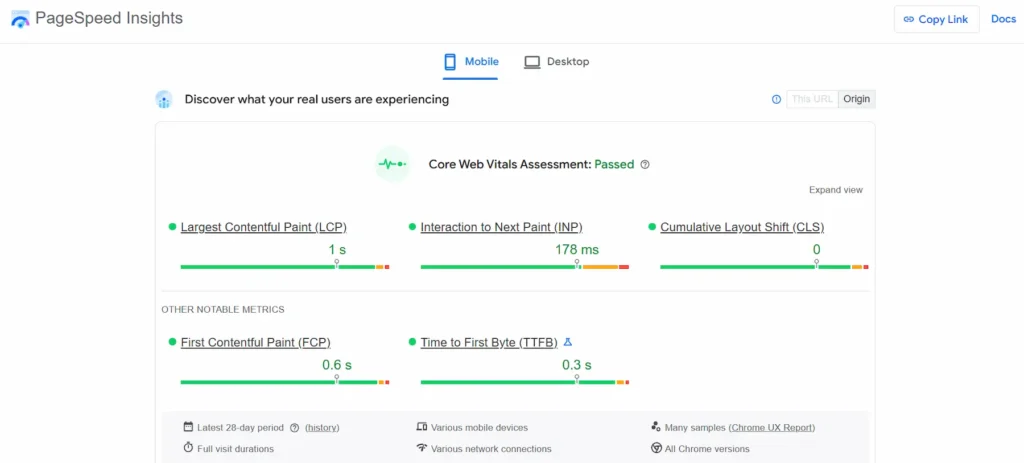
Task: Click the LCP distribution bar
Action: 285,266
